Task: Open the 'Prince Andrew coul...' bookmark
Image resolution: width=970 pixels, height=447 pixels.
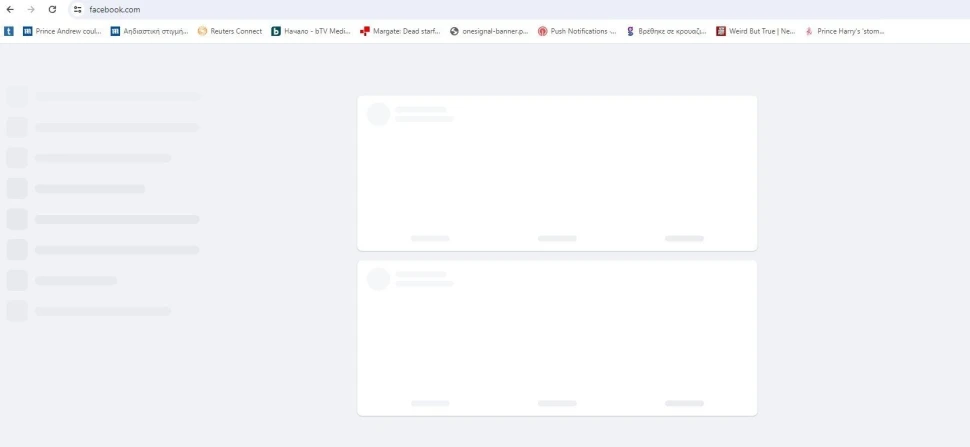Action: tap(62, 31)
